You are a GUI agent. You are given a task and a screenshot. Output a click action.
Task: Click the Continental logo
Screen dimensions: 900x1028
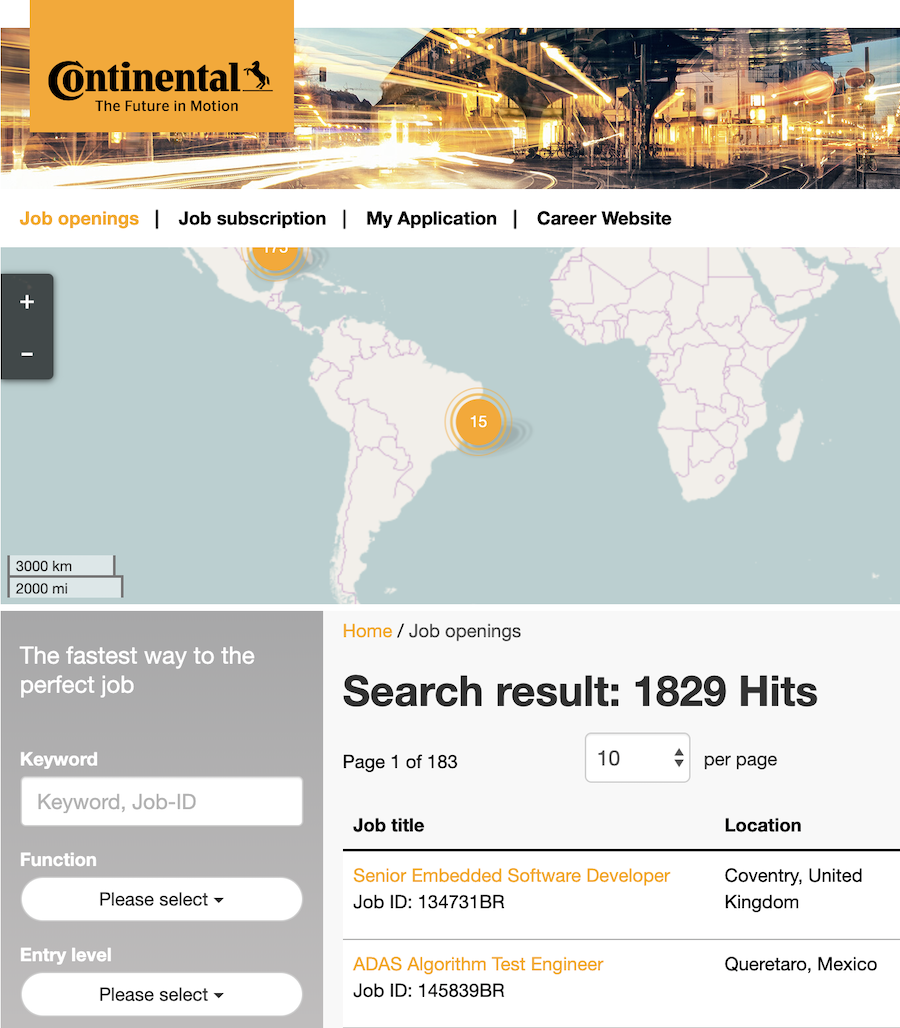pos(161,81)
